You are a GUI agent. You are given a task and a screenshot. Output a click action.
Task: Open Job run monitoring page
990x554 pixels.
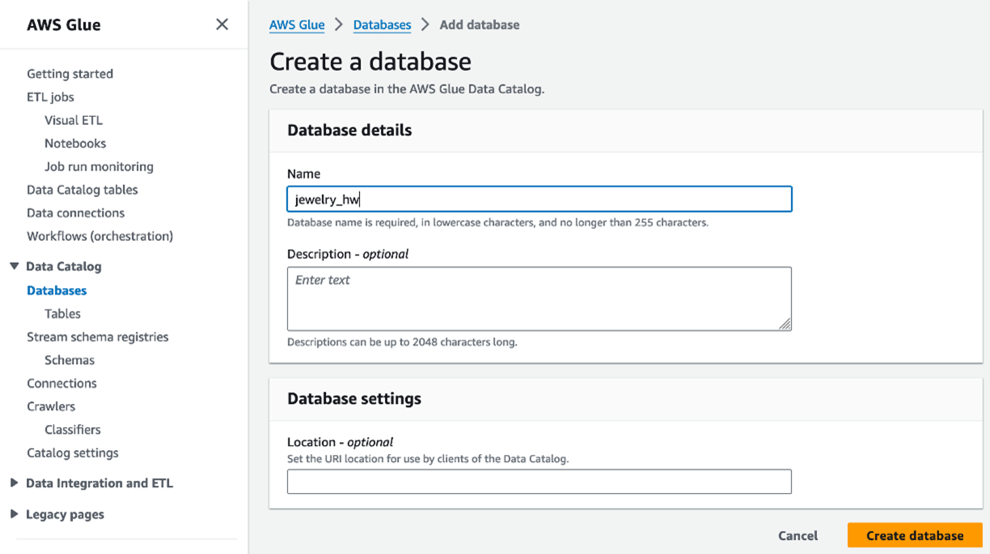click(x=99, y=167)
